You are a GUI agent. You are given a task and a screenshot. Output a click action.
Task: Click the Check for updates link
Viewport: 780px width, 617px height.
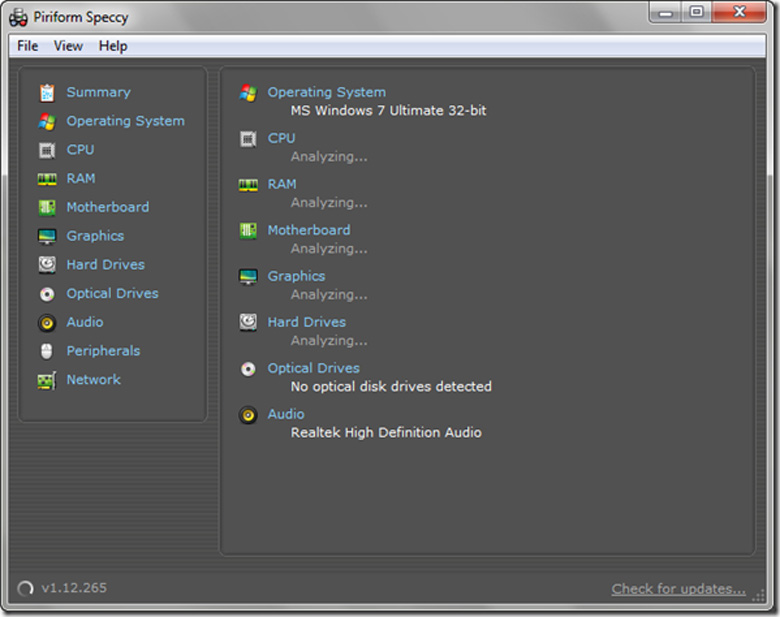pos(678,589)
